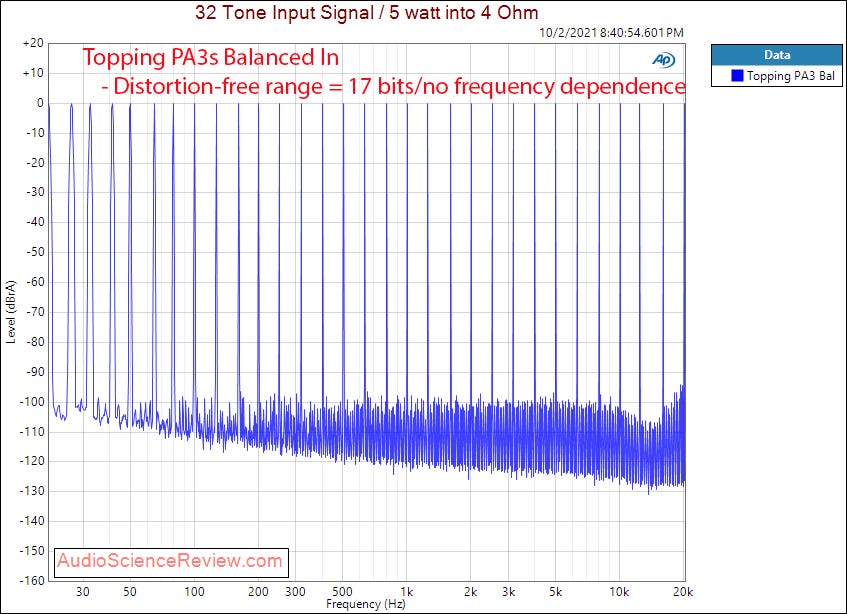Screen dimensions: 847x614
Task: Click the 20k x-axis tick label
Action: pos(683,592)
